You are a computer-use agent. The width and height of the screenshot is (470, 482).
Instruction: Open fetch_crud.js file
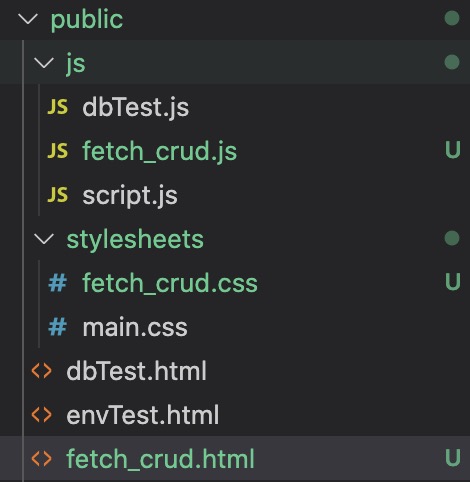[x=159, y=152]
